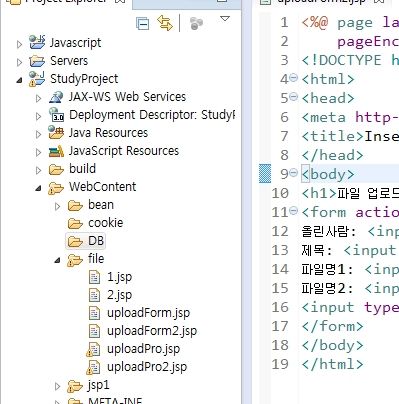Click the JAX-WS Web Services icon

coord(56,97)
